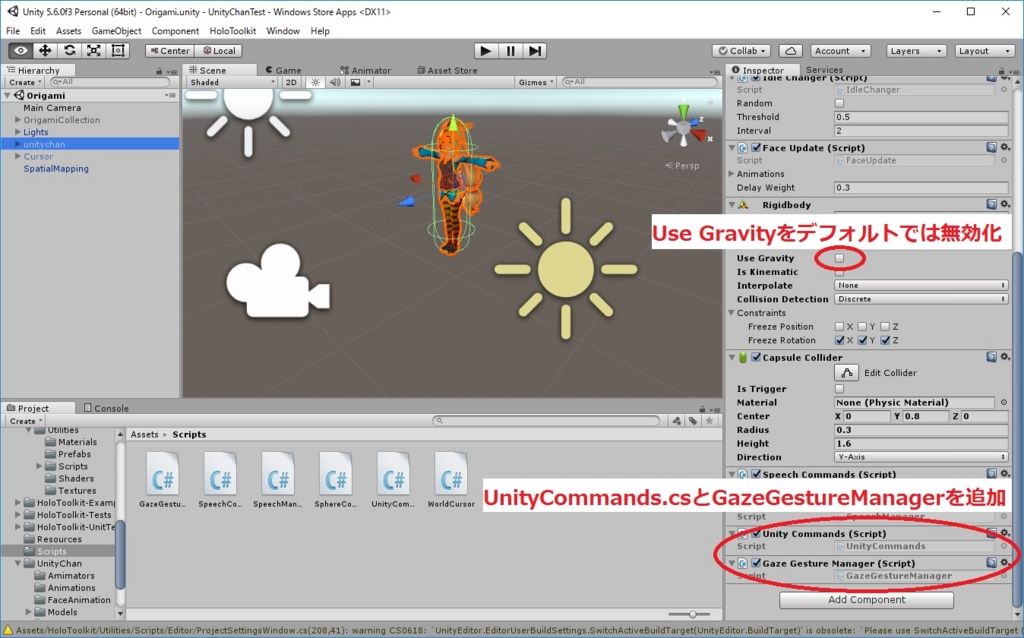Select the Rect transform tool
This screenshot has width=1024, height=638.
click(x=118, y=51)
